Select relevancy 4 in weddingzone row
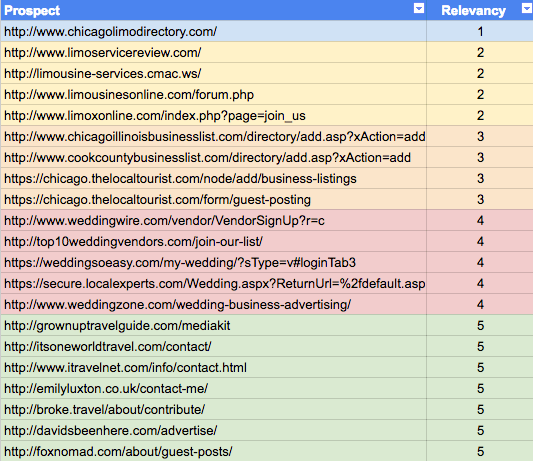Screen dimensions: 533x461 click(480, 305)
